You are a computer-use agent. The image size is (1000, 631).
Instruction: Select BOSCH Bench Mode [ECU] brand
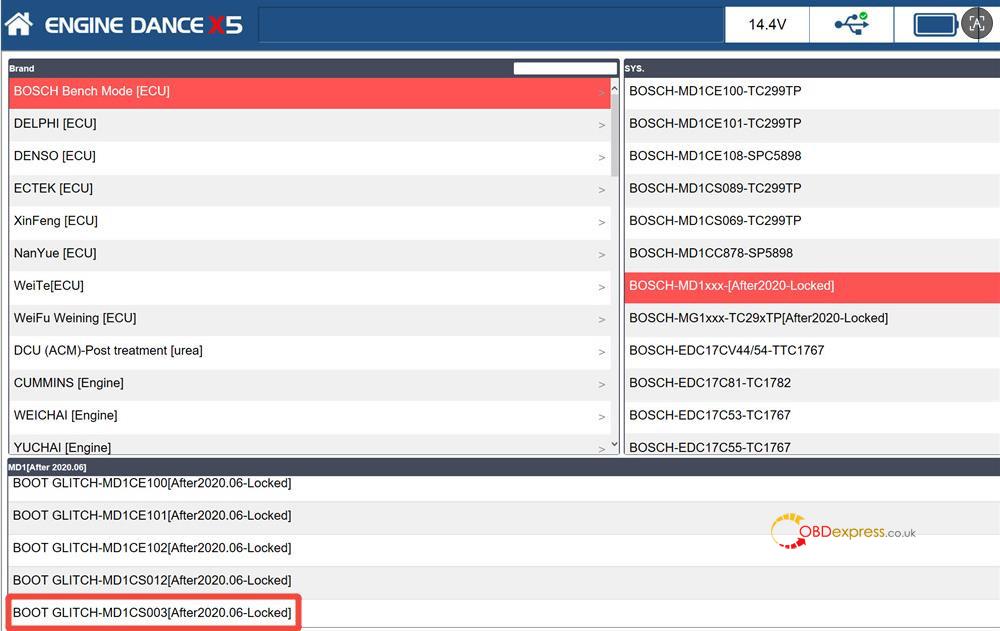(309, 93)
